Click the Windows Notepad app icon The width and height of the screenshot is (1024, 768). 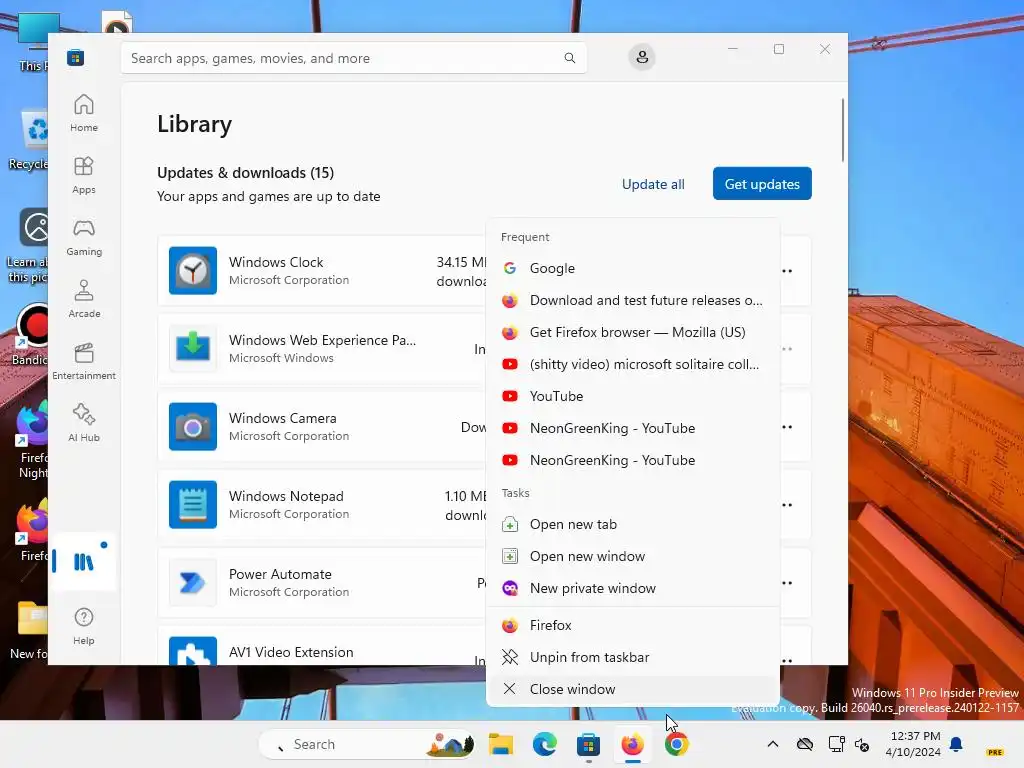[193, 504]
